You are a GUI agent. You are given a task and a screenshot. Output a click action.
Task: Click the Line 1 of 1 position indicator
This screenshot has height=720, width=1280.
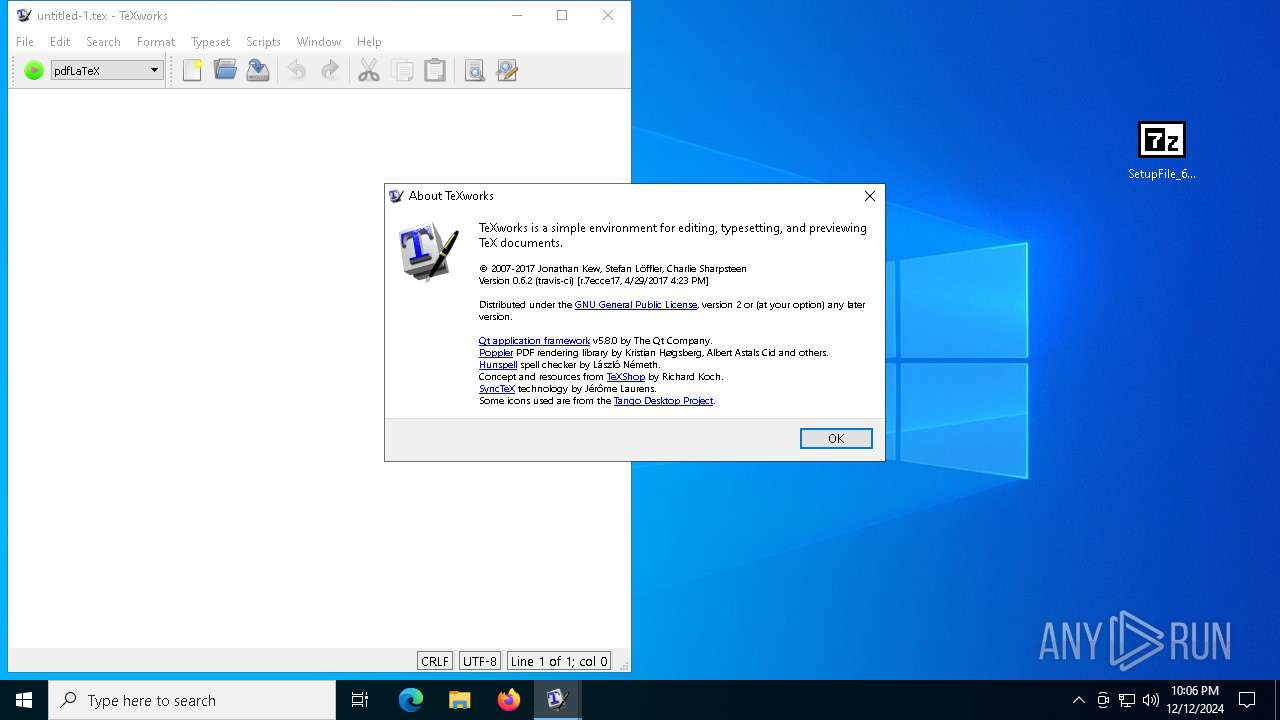coord(559,661)
